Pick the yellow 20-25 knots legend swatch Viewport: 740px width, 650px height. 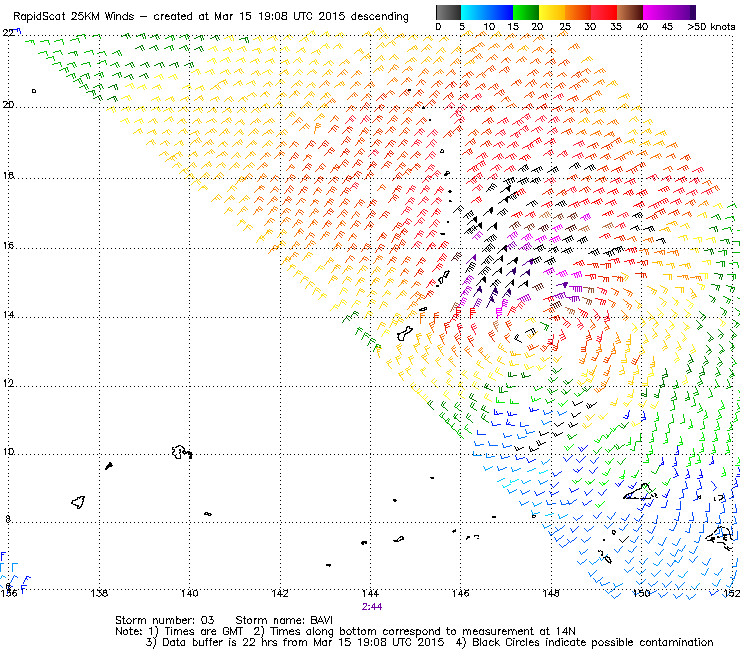pyautogui.click(x=552, y=12)
